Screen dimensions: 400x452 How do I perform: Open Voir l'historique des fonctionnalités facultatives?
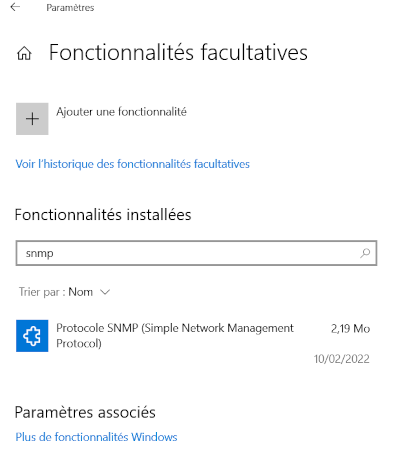(133, 164)
